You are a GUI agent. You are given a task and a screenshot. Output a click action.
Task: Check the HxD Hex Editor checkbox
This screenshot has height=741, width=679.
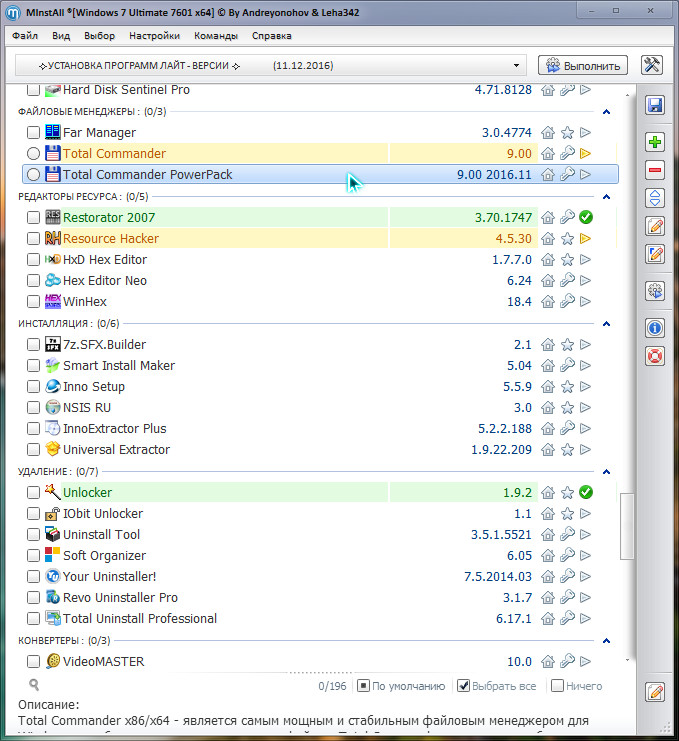coord(33,259)
